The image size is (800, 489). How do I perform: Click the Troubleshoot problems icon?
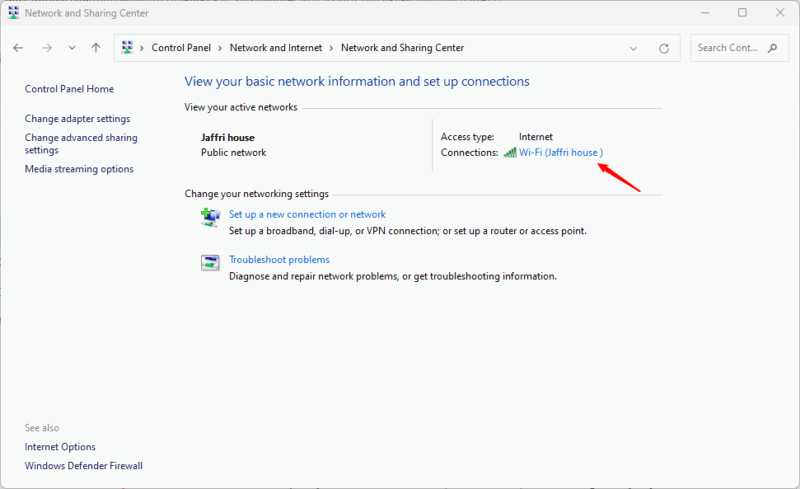coord(210,262)
